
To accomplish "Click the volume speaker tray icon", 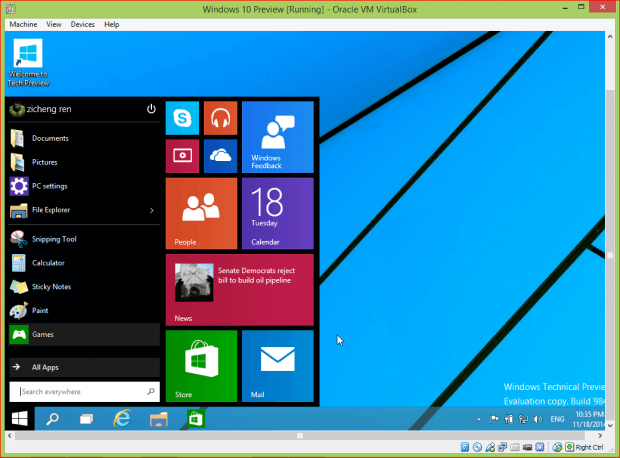I will click(538, 419).
